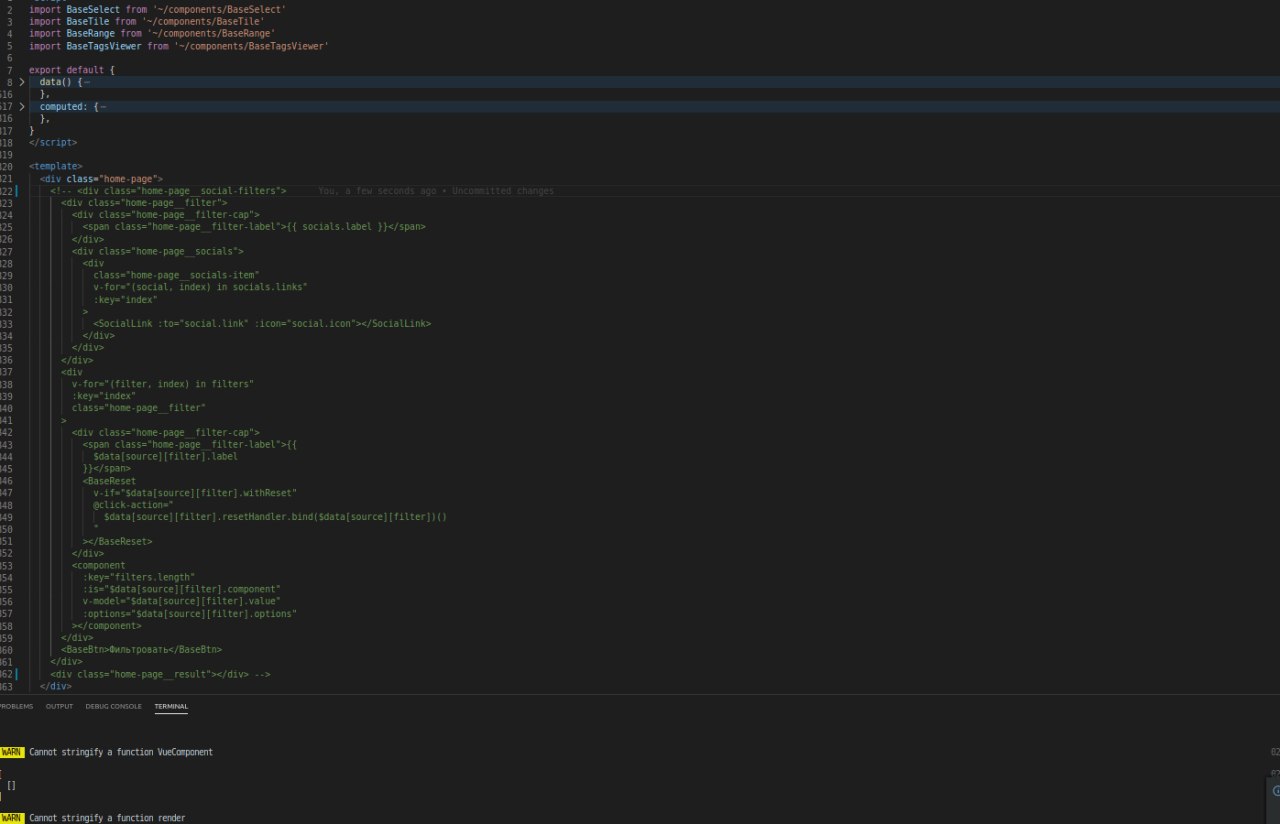Click the BaseSelect import line
1280x824 pixels.
coord(157,9)
